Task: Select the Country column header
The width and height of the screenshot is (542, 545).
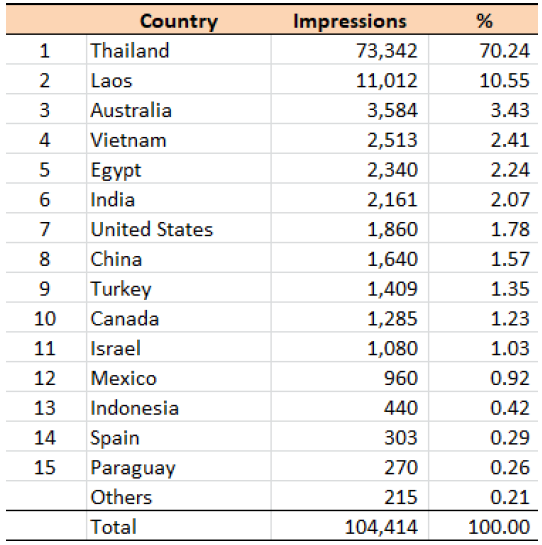Action: tap(179, 22)
